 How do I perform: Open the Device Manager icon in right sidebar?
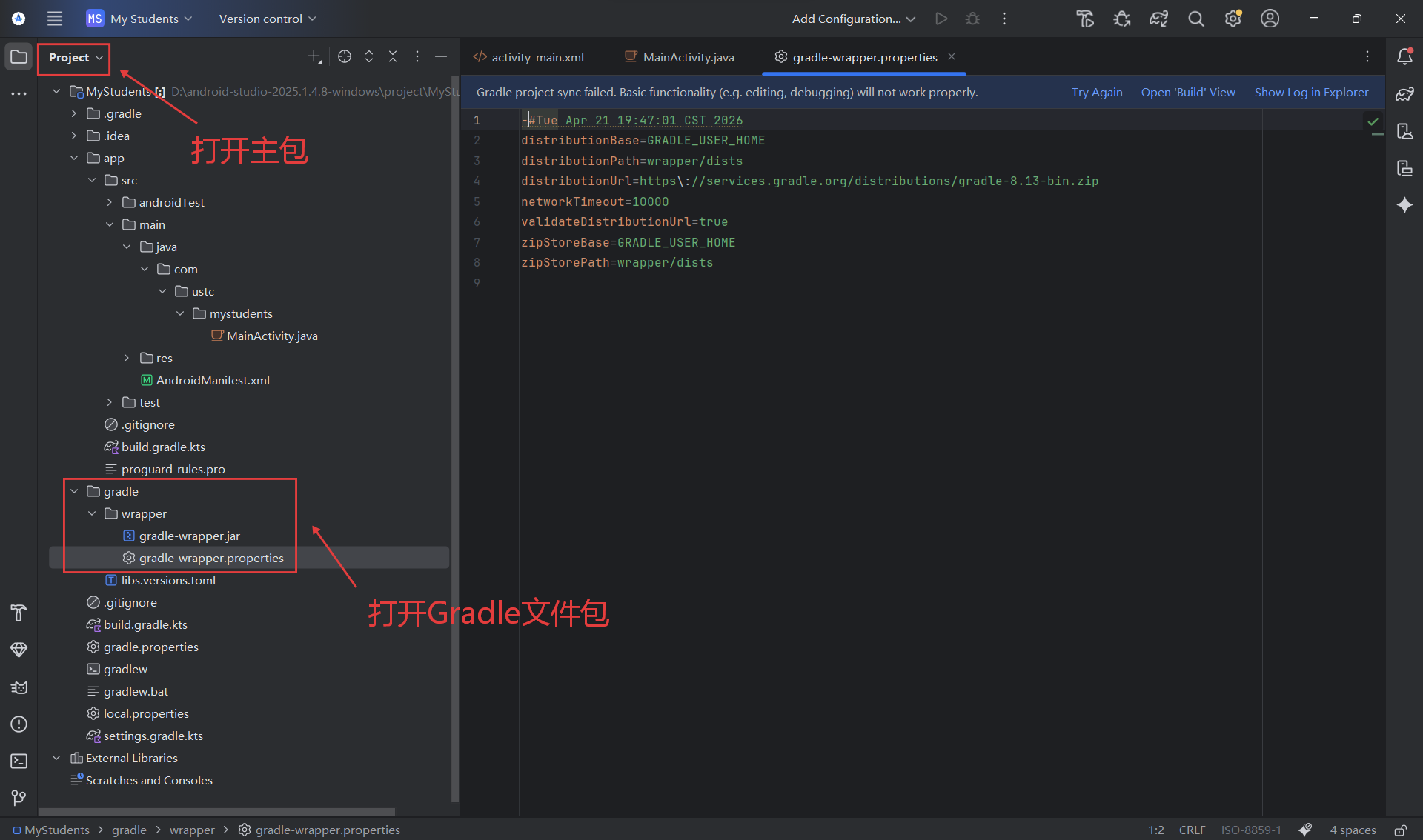tap(1404, 131)
